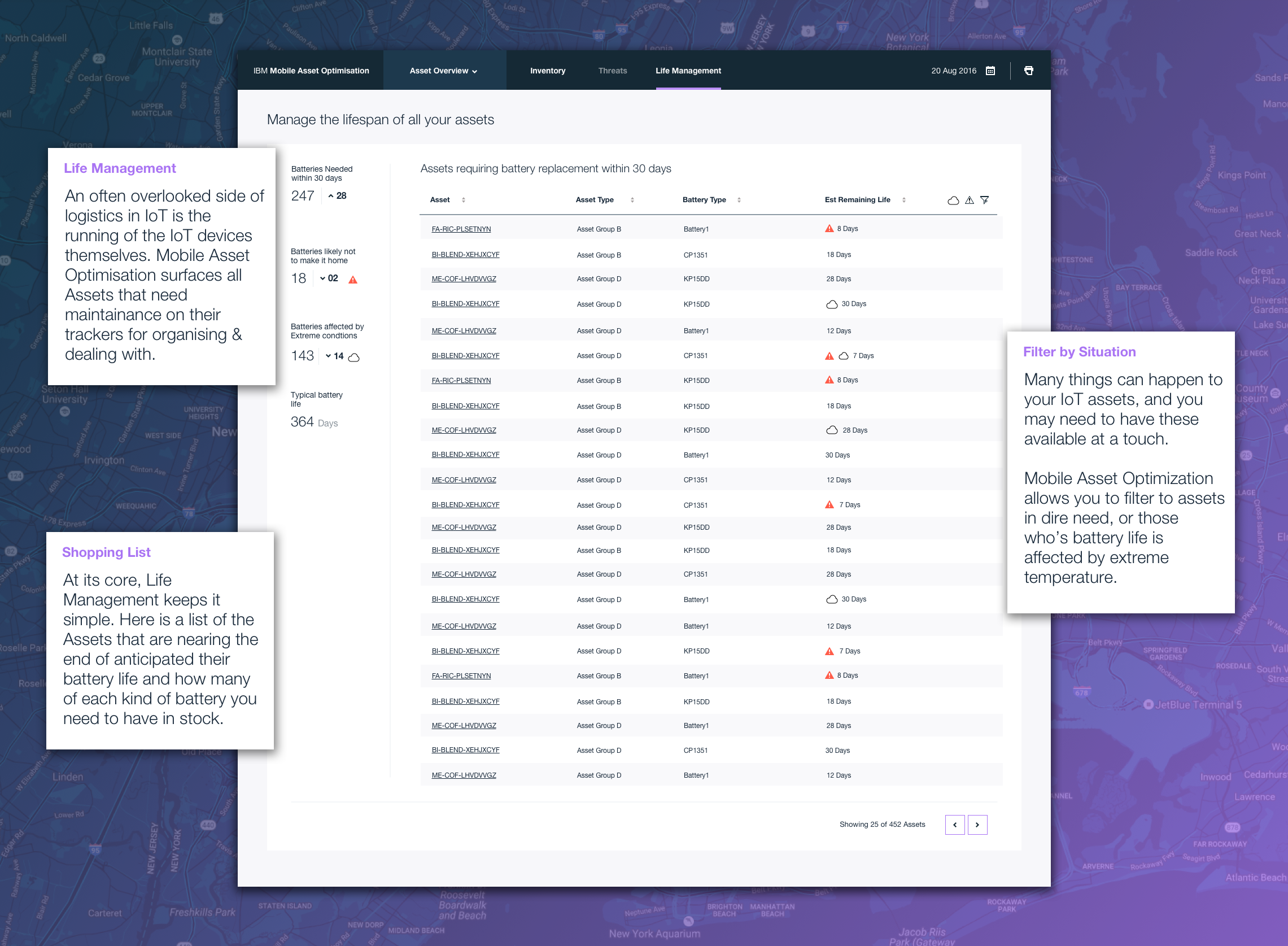Click the previous page arrow button
The width and height of the screenshot is (1288, 946).
click(955, 825)
